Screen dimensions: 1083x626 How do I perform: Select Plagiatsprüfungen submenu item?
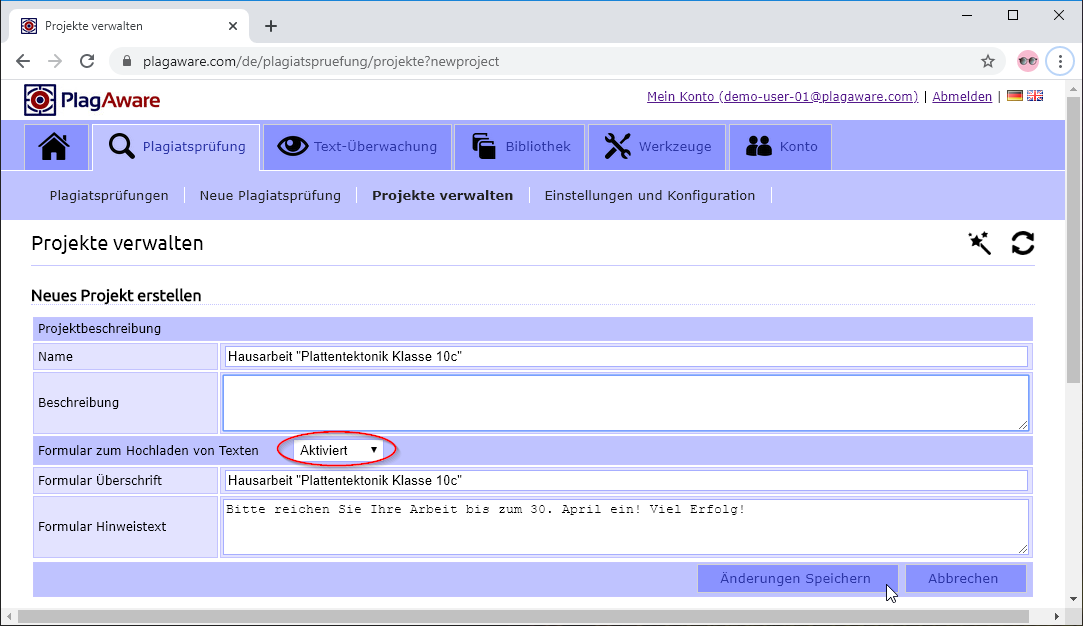109,196
